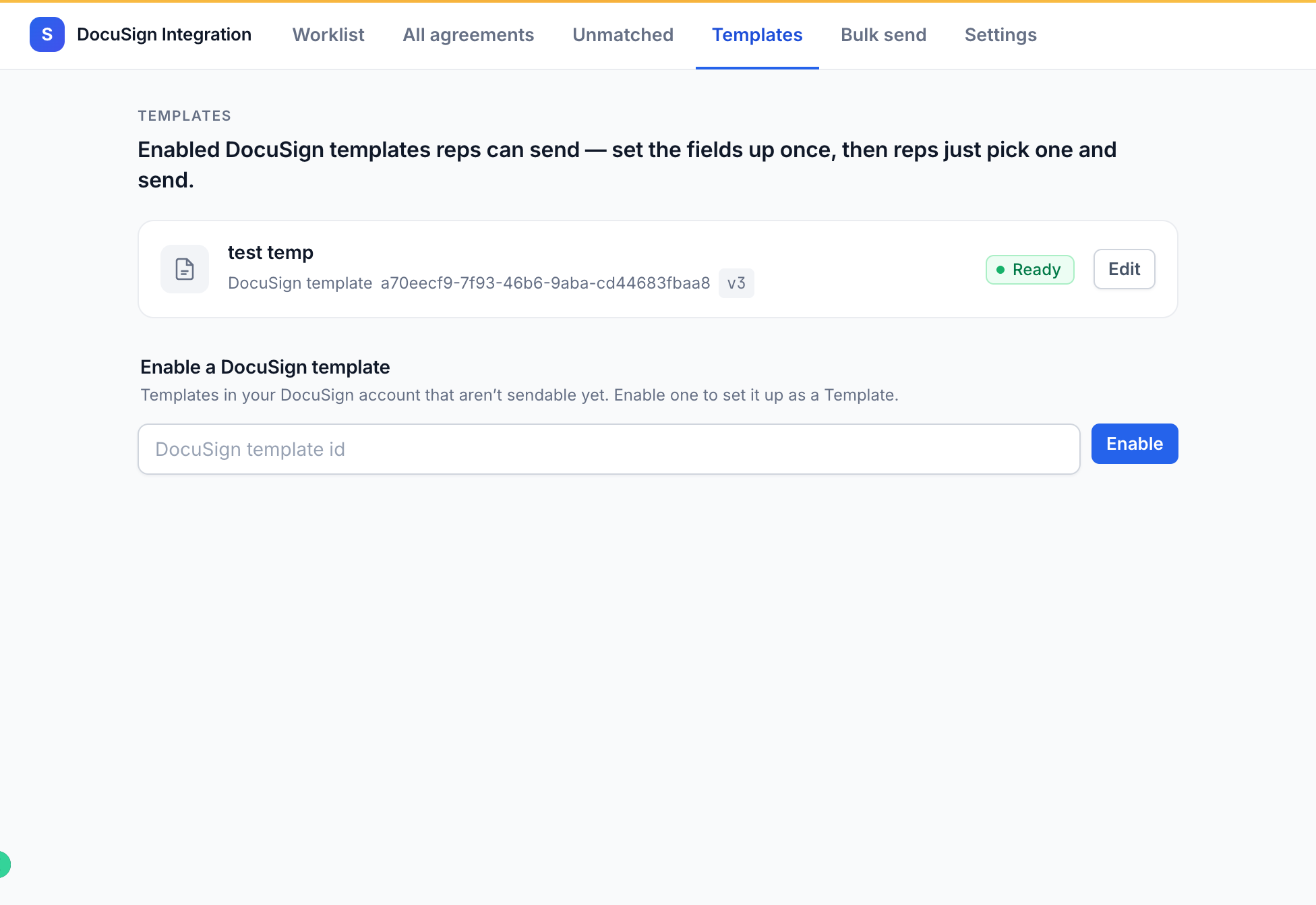Click the Ready status badge
The image size is (1316, 905).
pyautogui.click(x=1029, y=270)
